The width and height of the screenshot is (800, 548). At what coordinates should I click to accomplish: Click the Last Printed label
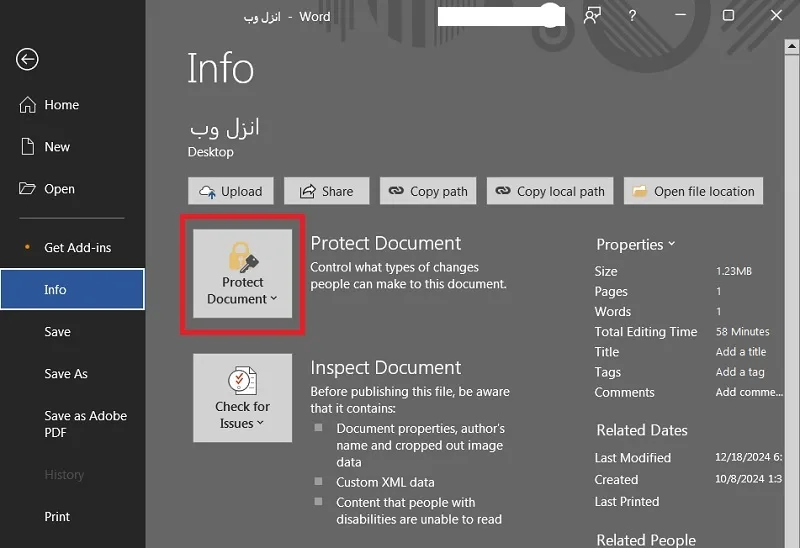627,502
